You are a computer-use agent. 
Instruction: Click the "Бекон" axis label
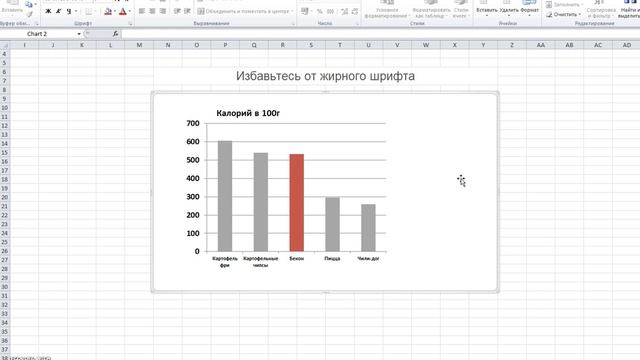click(x=297, y=258)
